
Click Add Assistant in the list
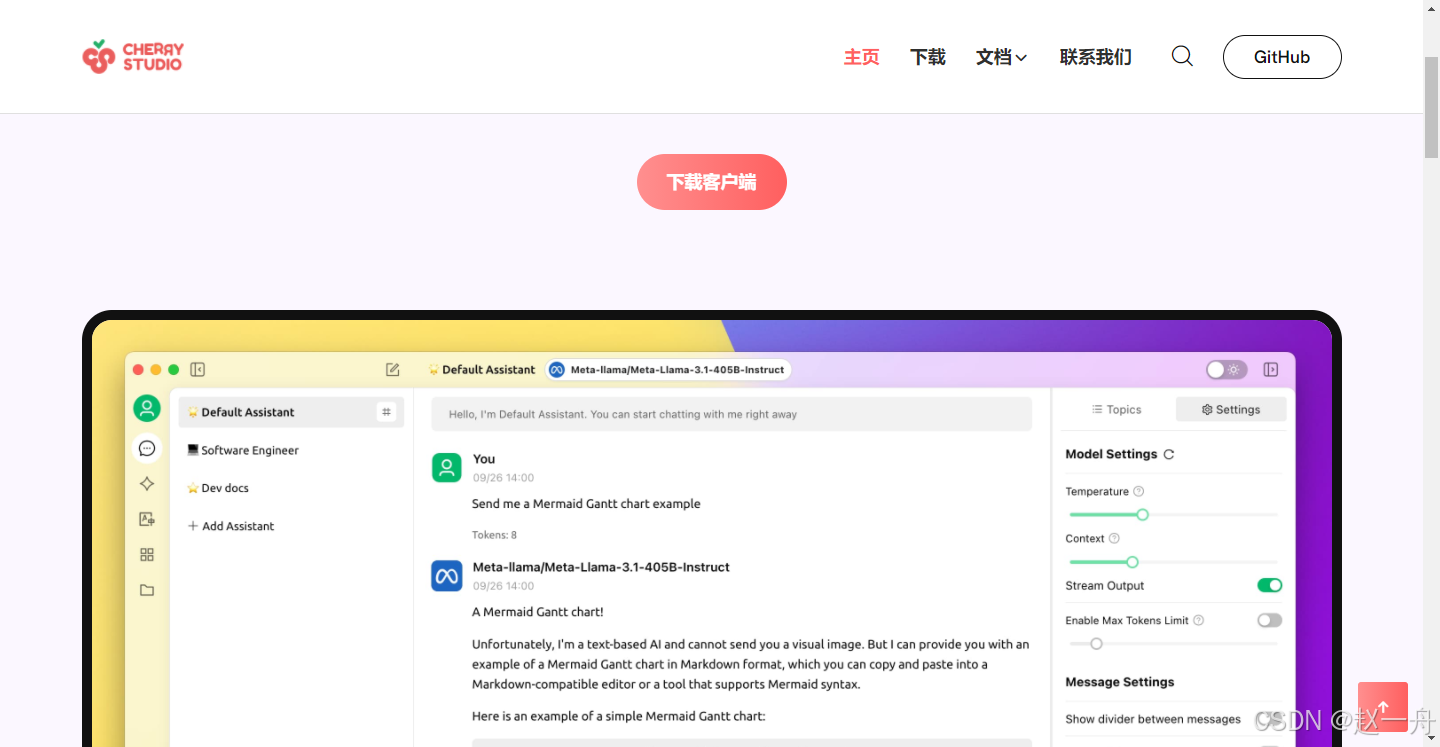point(231,526)
